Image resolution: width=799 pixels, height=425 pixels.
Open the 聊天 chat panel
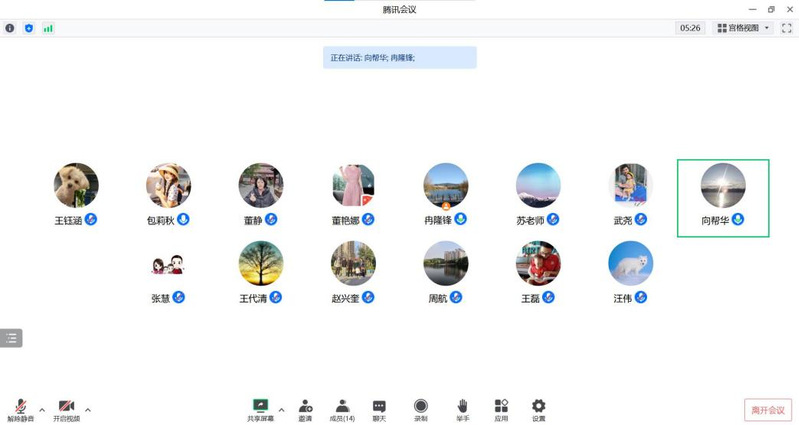click(379, 410)
